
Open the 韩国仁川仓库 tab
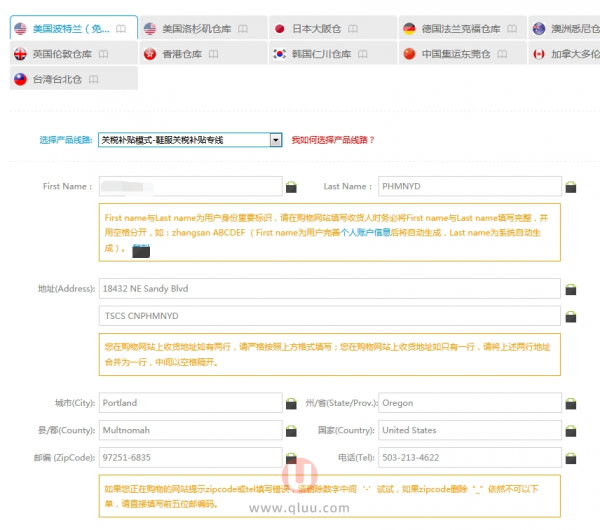point(325,54)
